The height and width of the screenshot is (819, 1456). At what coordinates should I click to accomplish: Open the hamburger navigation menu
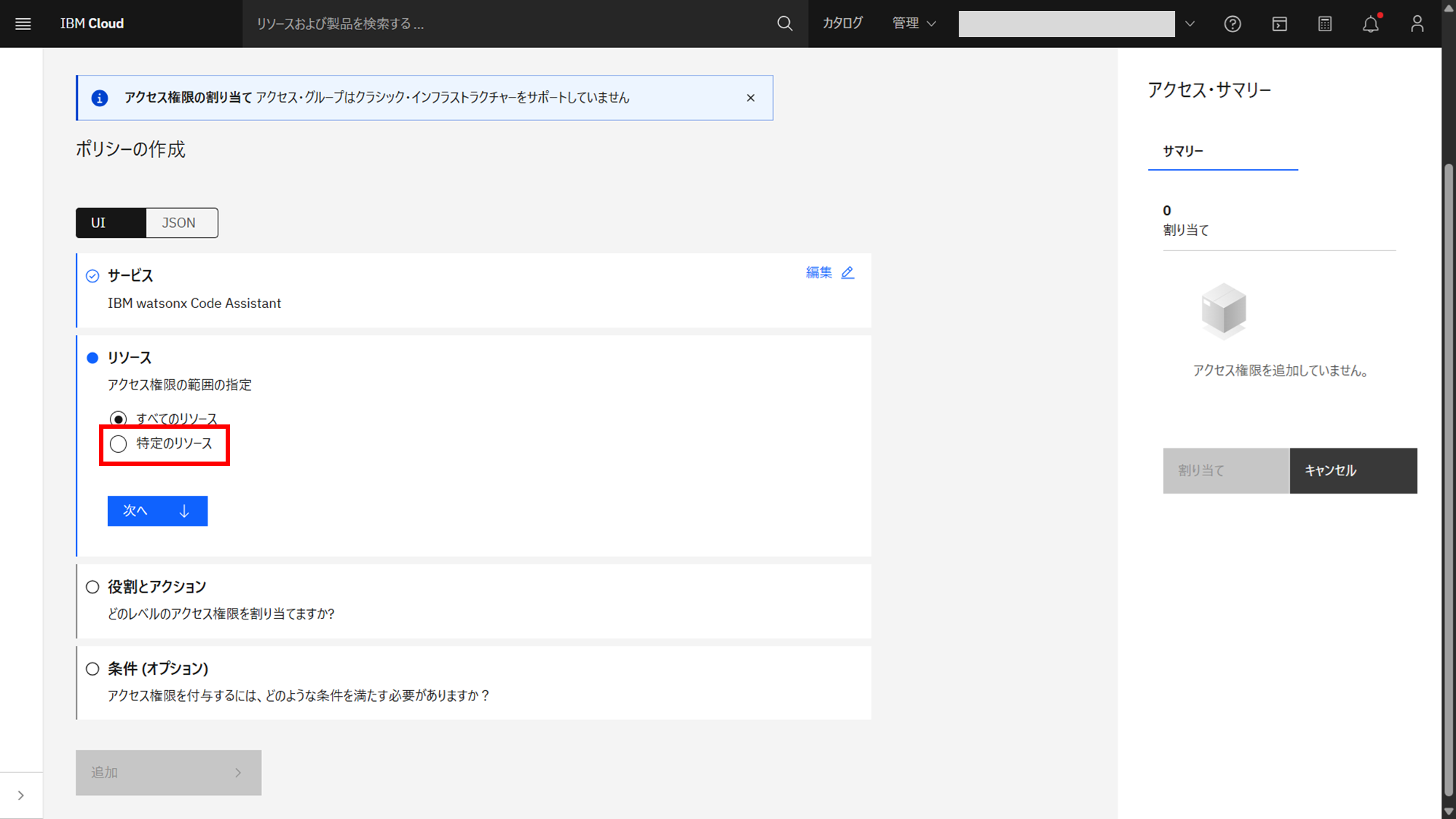[x=23, y=24]
